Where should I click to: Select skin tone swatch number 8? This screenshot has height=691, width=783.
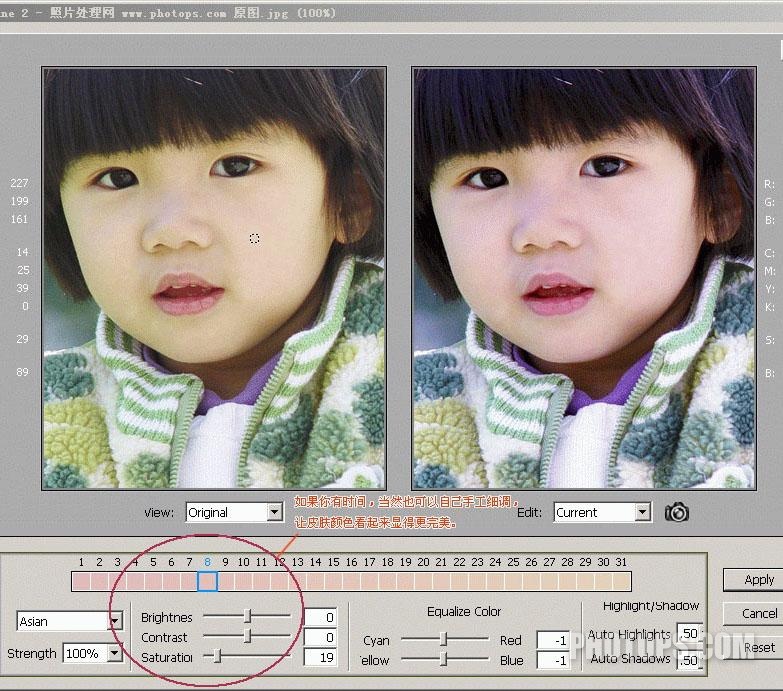pyautogui.click(x=207, y=582)
